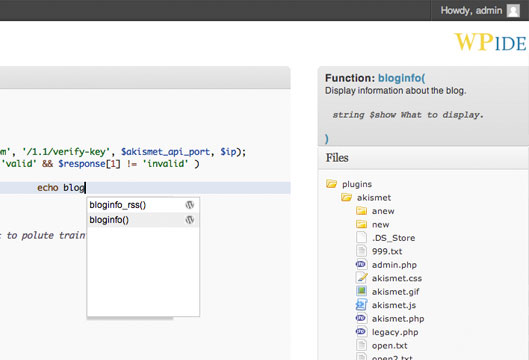The width and height of the screenshot is (529, 360).
Task: Open the new folder icon
Action: pyautogui.click(x=361, y=224)
